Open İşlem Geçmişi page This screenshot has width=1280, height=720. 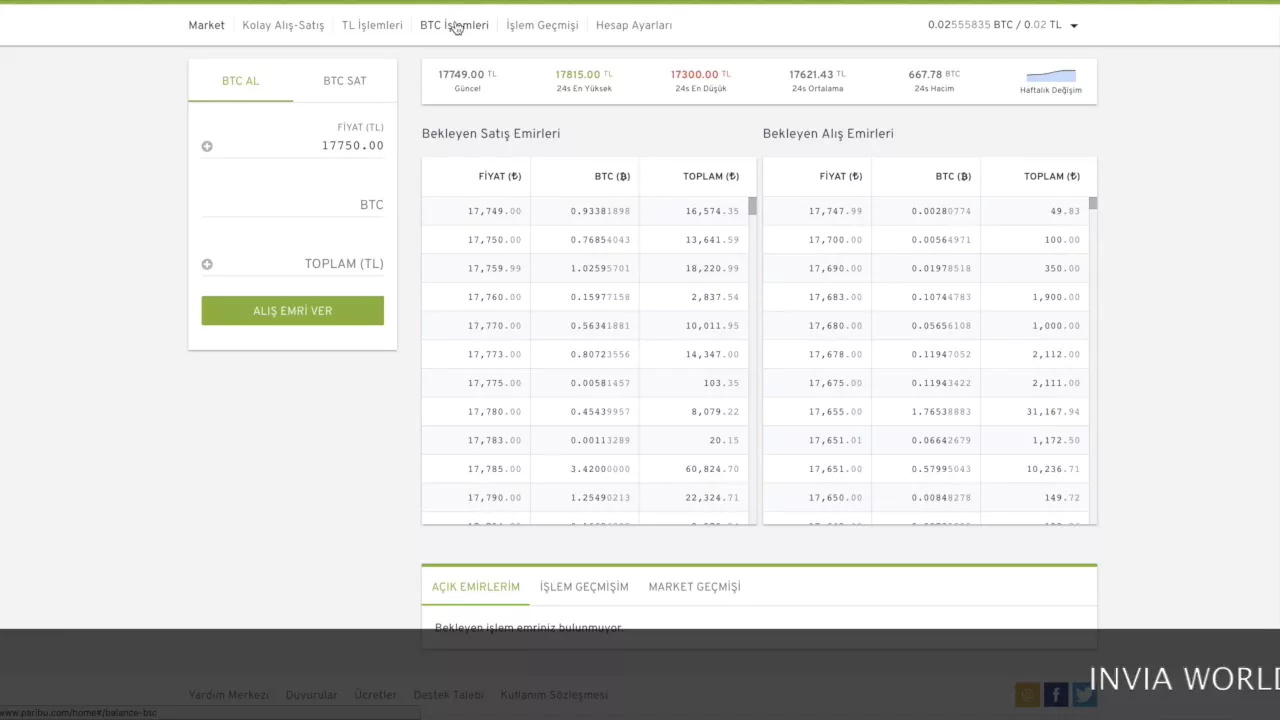(542, 25)
